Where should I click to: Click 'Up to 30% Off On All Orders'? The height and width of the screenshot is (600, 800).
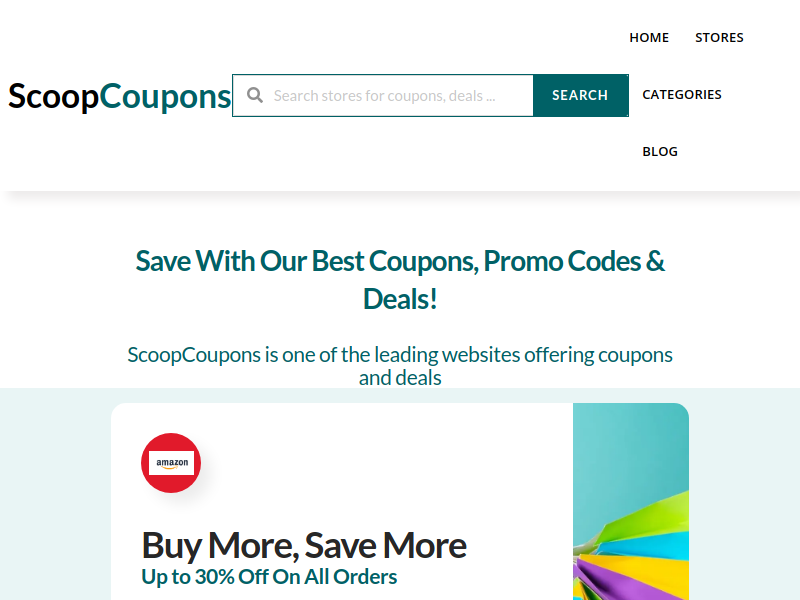coord(269,577)
